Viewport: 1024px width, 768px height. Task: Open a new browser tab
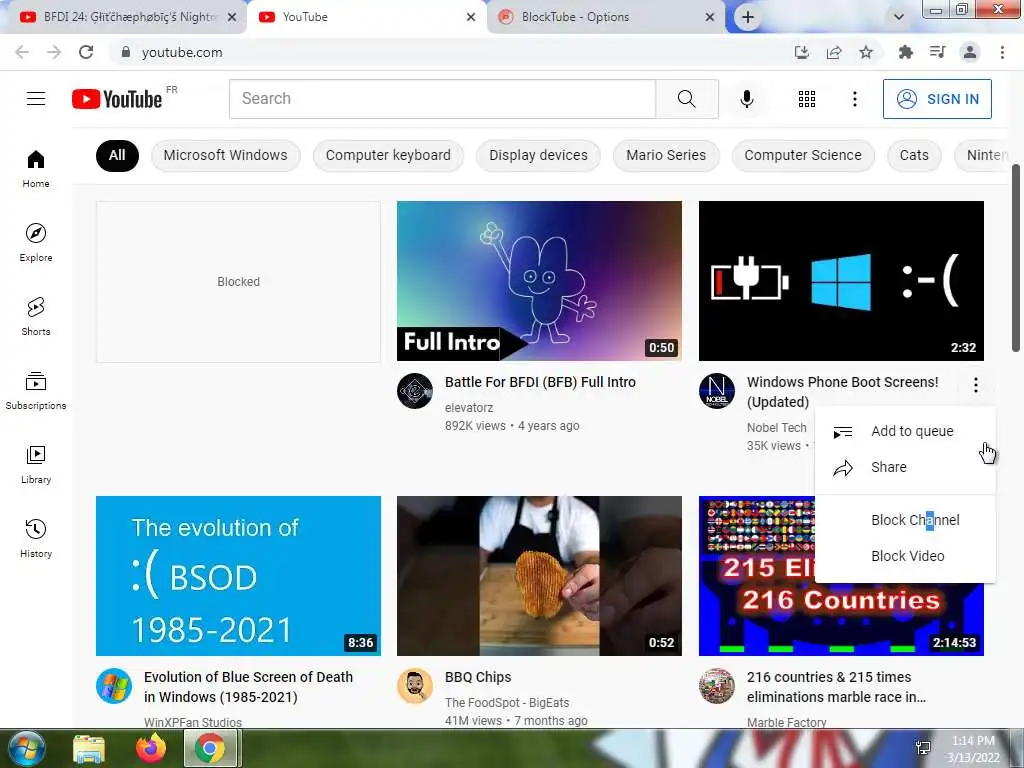pyautogui.click(x=748, y=17)
